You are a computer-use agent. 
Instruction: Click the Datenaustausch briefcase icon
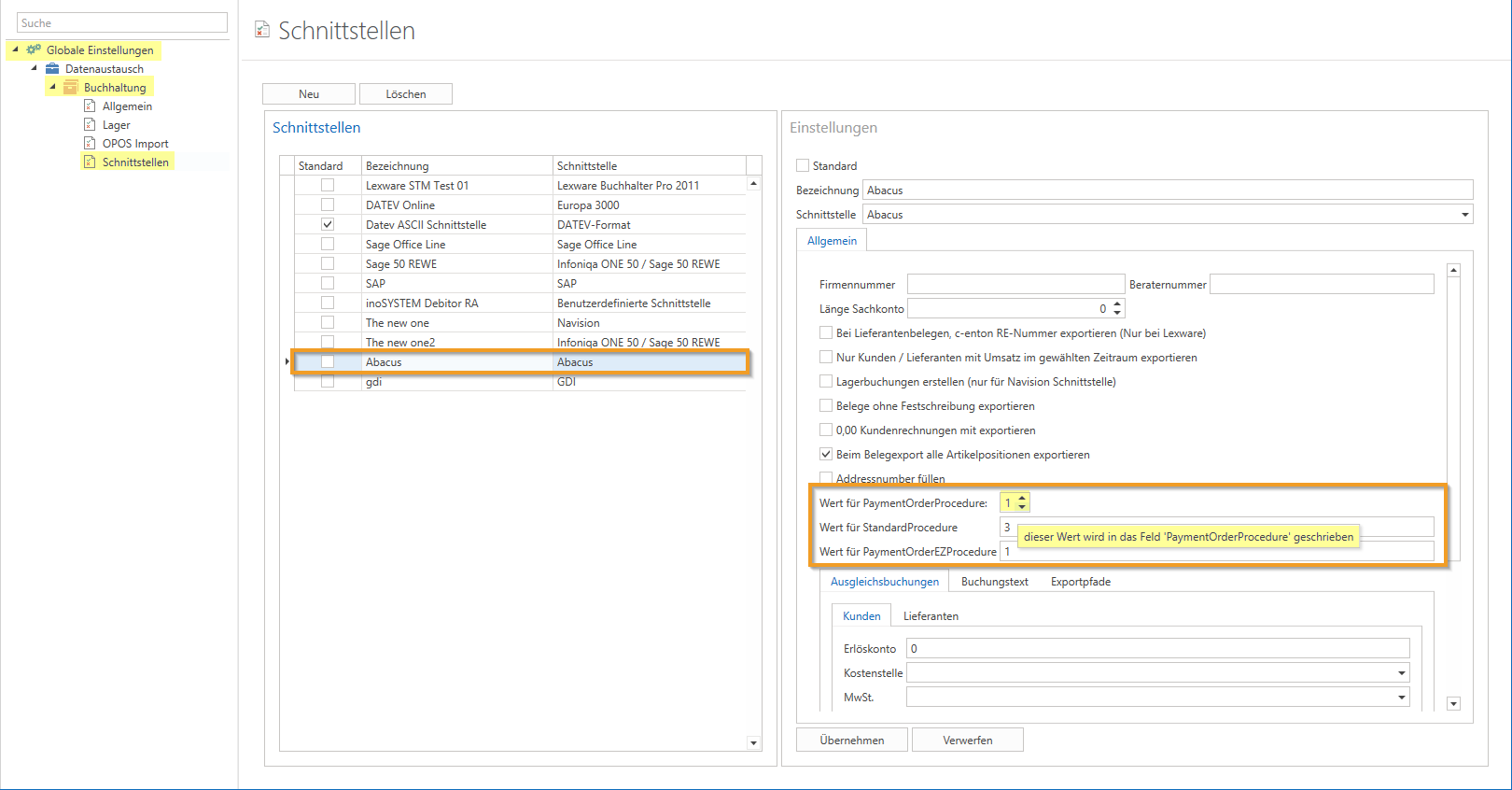(x=53, y=68)
